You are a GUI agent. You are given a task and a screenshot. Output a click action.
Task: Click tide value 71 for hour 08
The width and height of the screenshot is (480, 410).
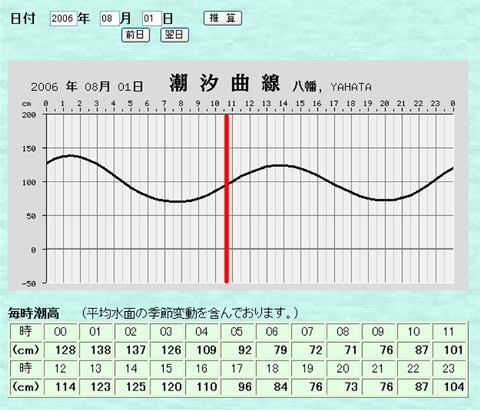(x=343, y=350)
